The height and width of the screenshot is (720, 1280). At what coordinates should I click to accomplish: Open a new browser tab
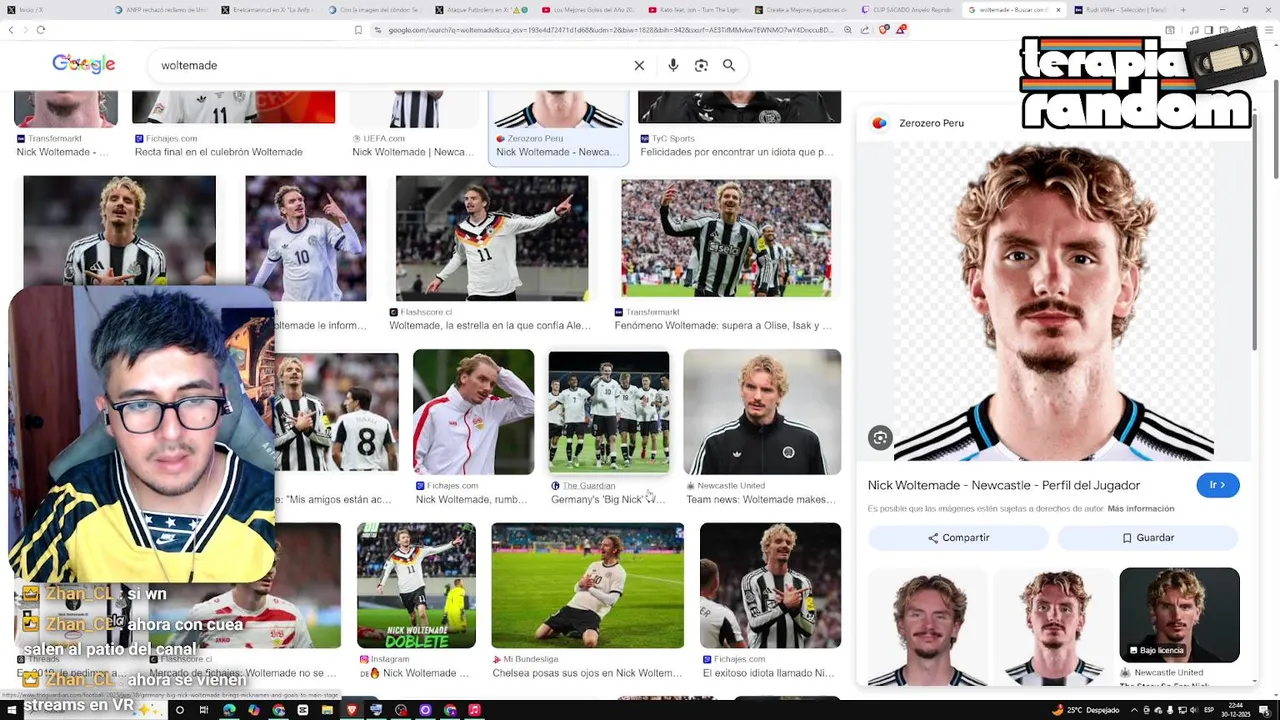pos(1182,10)
